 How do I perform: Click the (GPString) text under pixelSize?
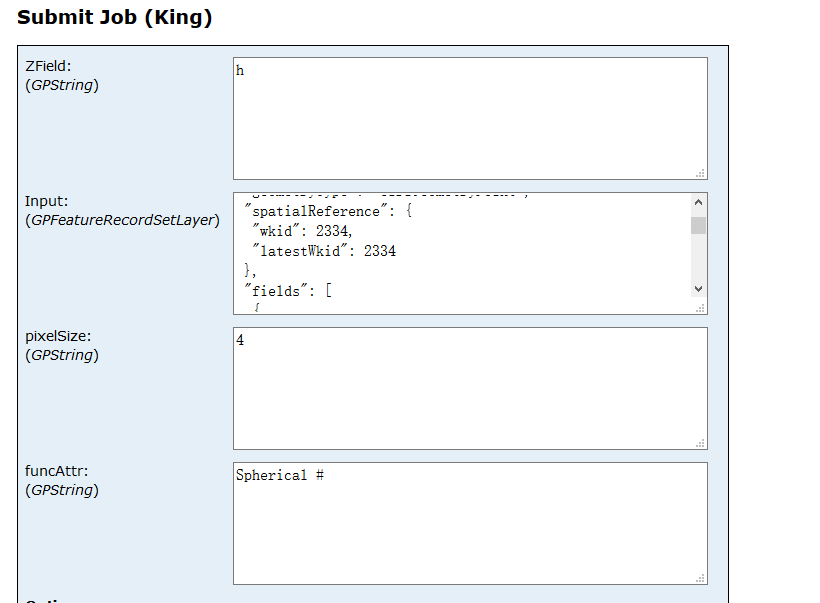[x=62, y=355]
